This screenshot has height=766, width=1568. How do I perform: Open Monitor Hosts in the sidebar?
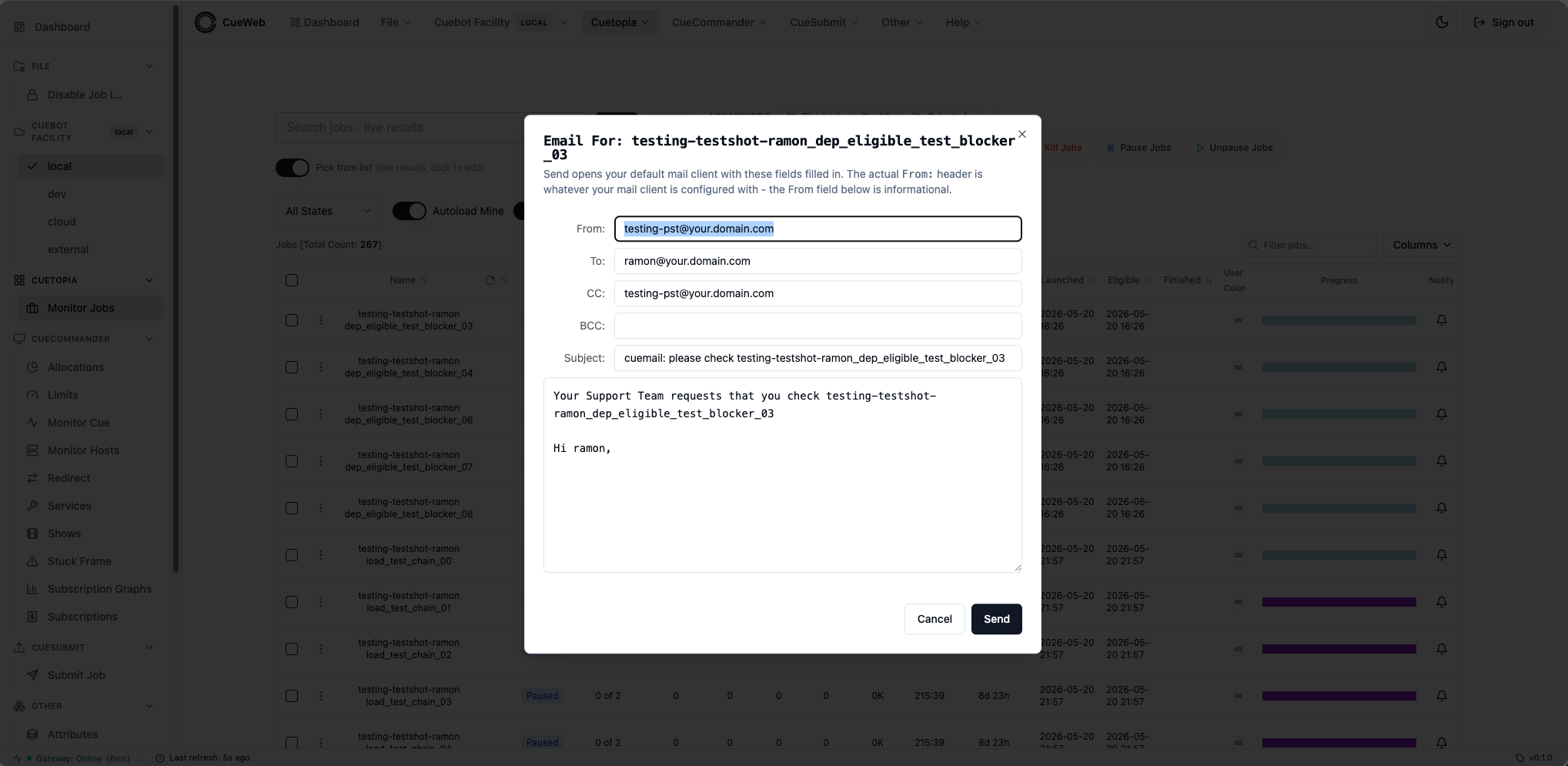pos(83,450)
